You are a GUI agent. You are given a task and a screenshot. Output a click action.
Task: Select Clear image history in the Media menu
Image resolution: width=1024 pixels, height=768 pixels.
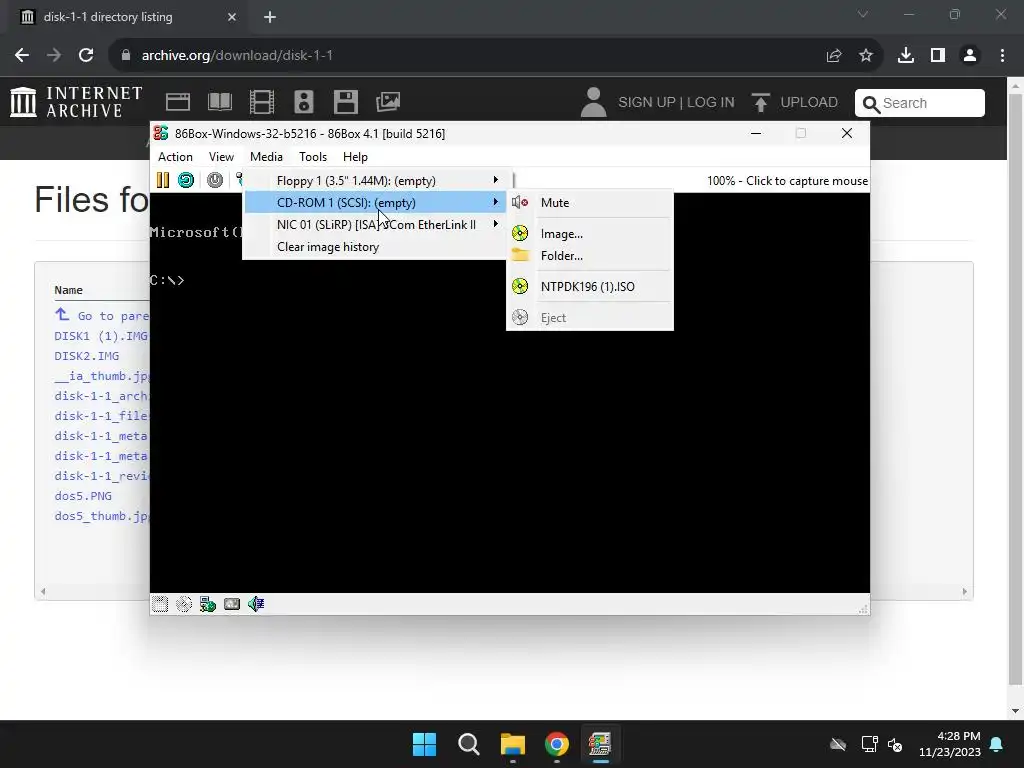click(375, 247)
